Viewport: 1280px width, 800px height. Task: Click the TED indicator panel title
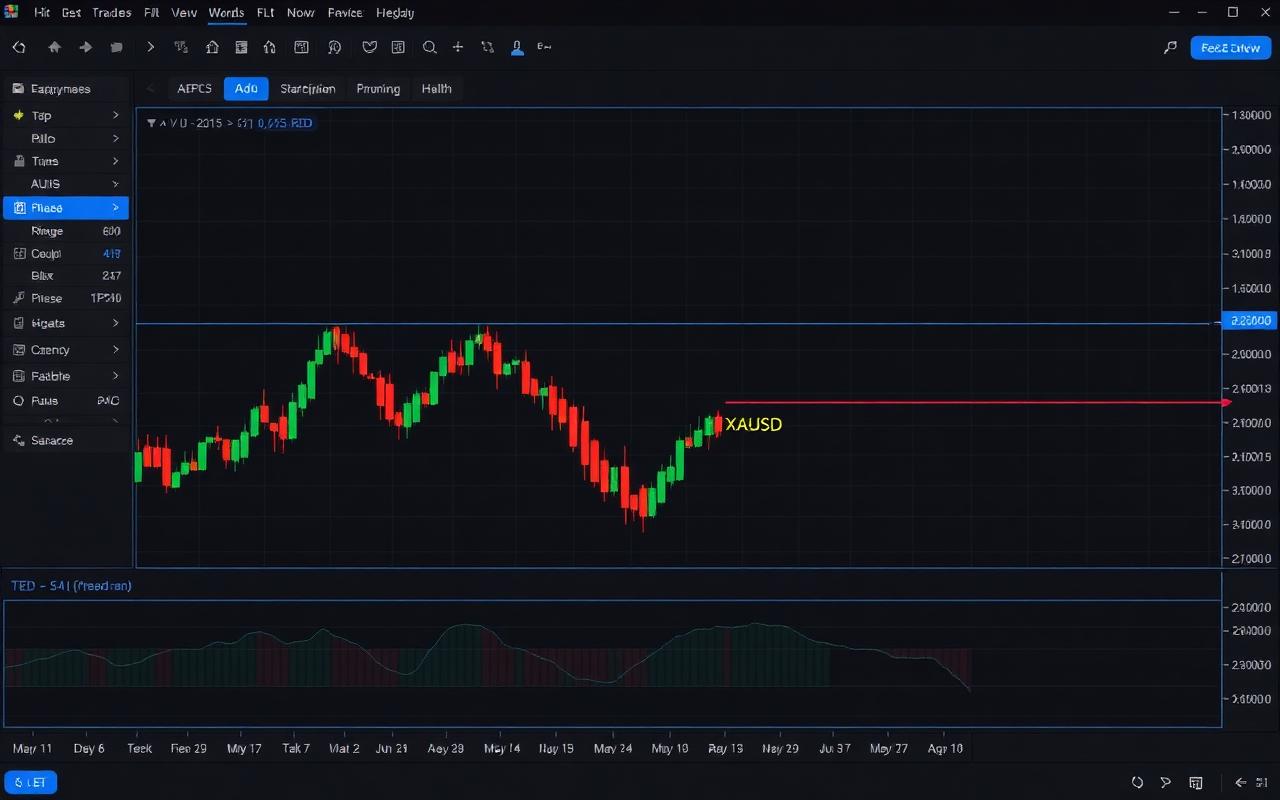[x=71, y=586]
